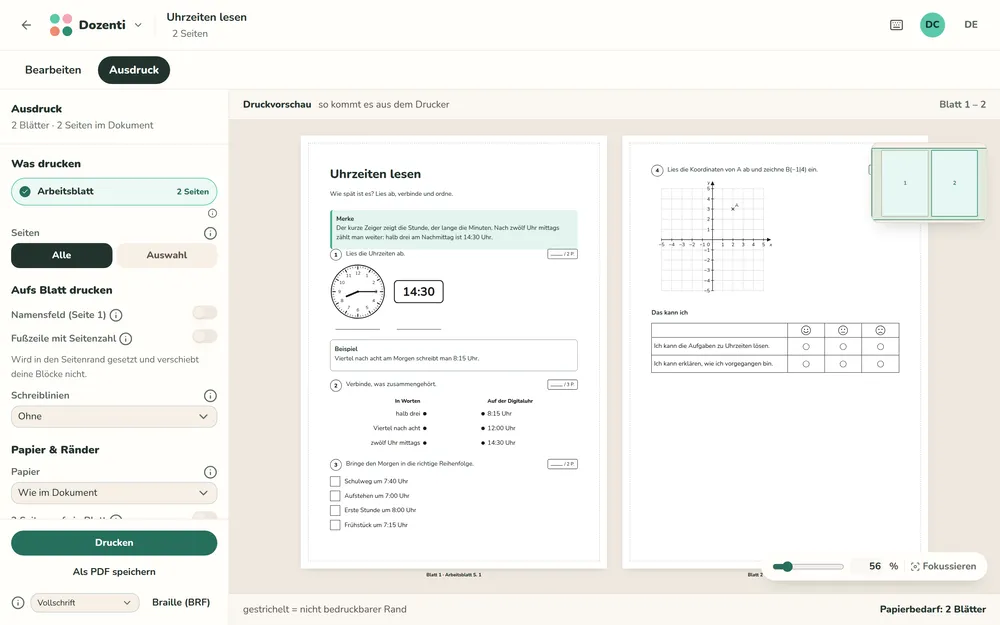
Task: Check the Frühstück um 7:15 Uhr box
Action: point(335,525)
